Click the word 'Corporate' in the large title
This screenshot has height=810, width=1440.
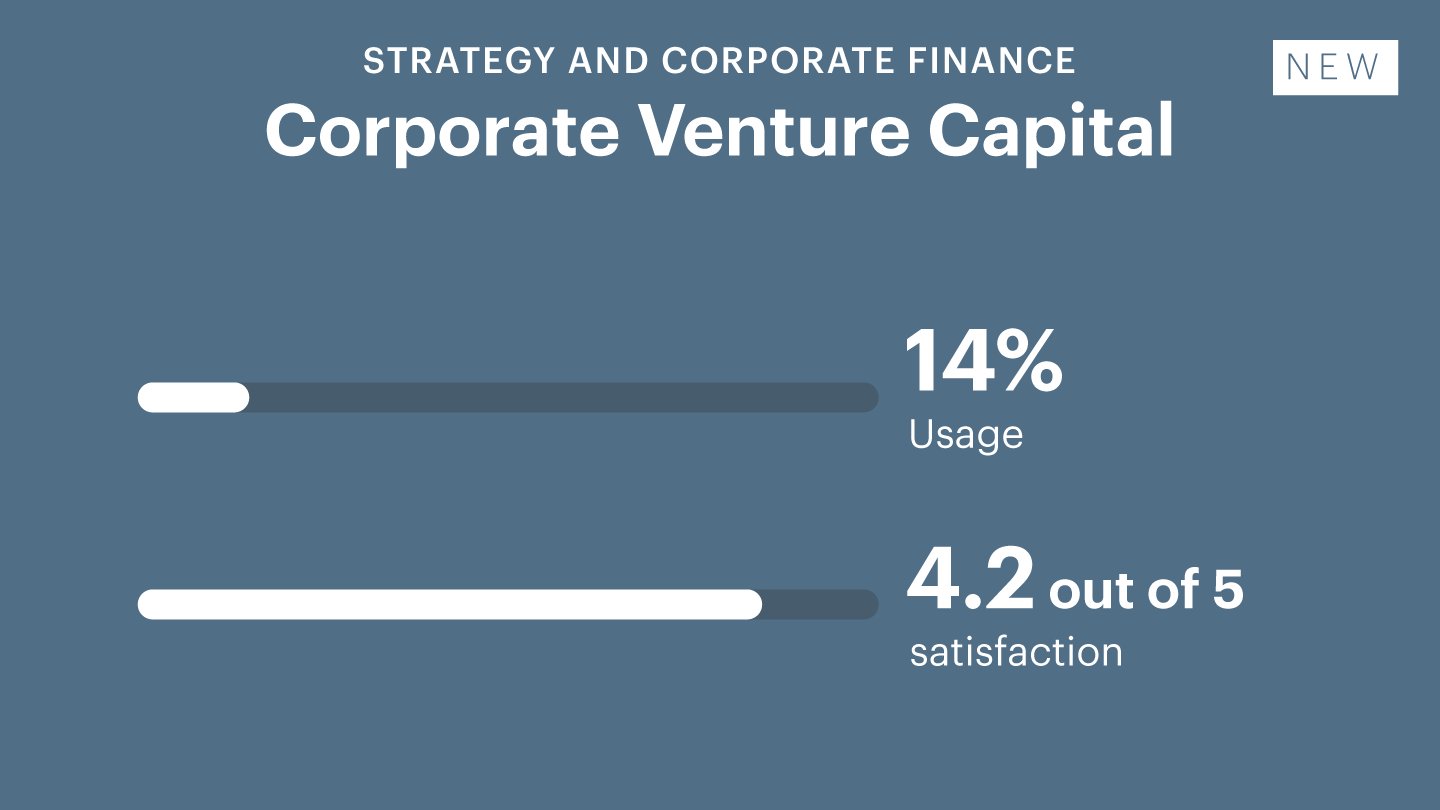click(x=442, y=133)
